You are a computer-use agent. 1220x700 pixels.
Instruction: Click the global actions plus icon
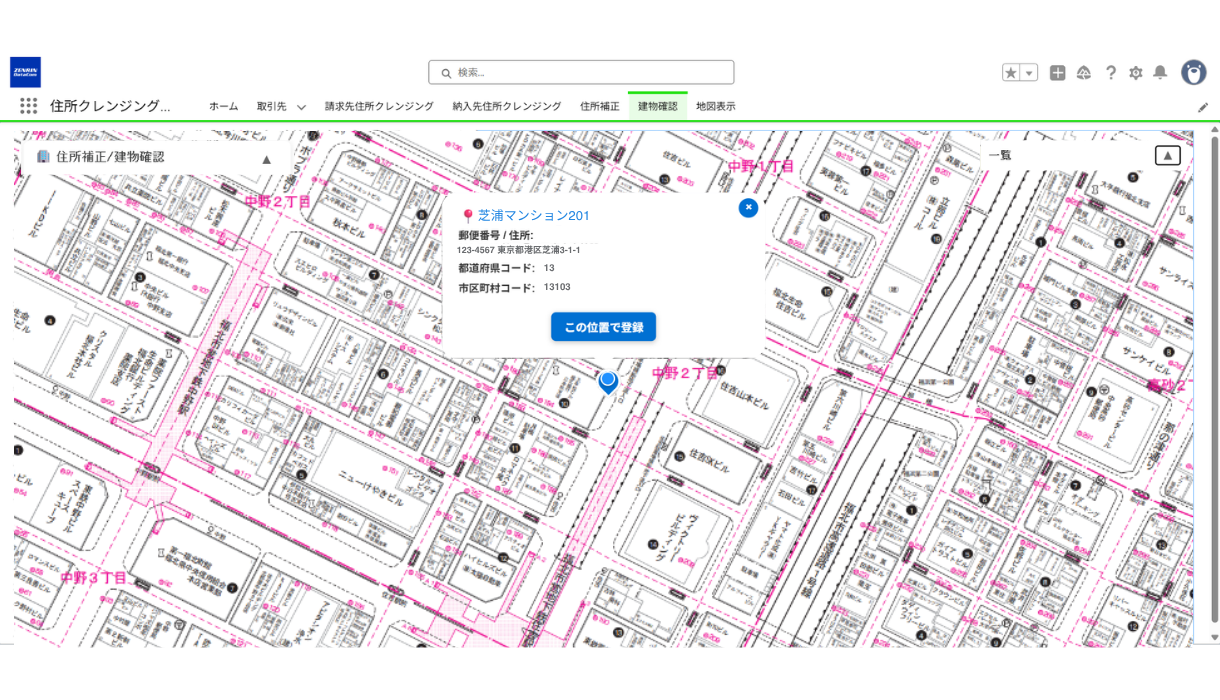pos(1057,73)
